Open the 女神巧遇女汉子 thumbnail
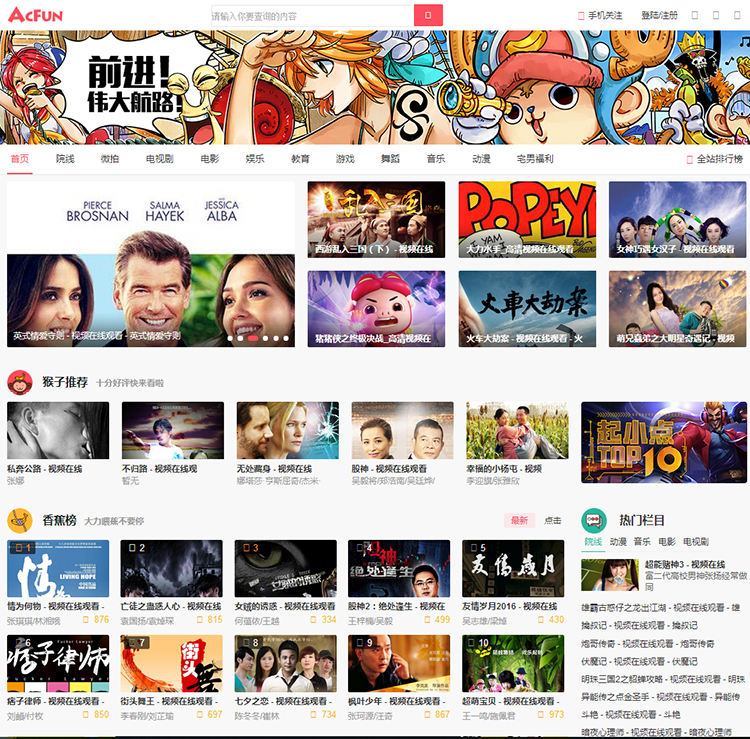The height and width of the screenshot is (739, 750). click(x=677, y=220)
